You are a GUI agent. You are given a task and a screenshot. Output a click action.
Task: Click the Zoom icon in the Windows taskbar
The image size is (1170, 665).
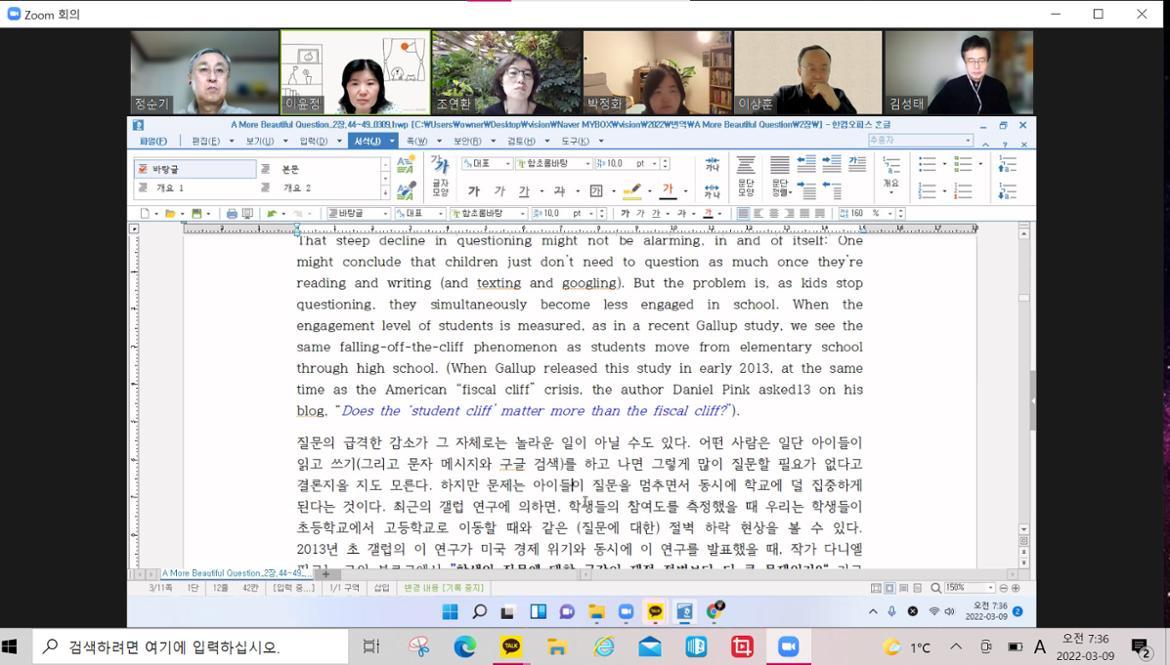(x=788, y=647)
